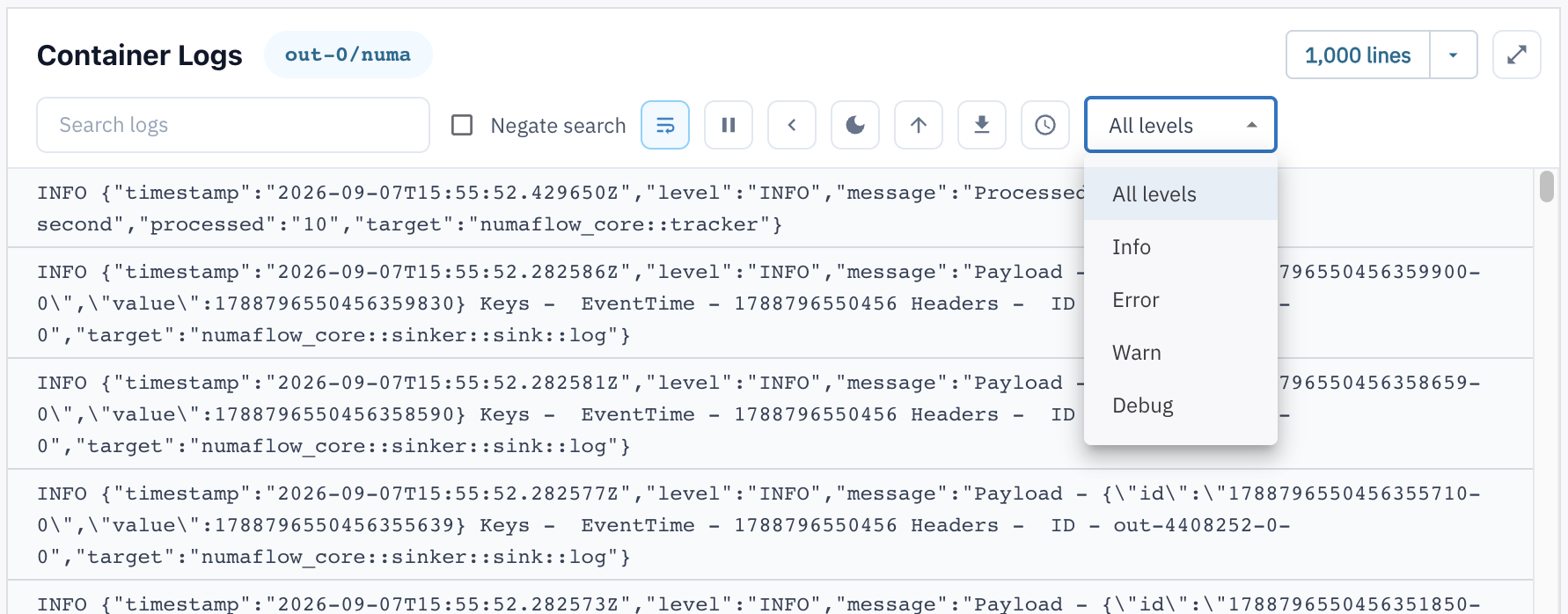The height and width of the screenshot is (614, 1568).
Task: Click log entry with timestamp 15:55:52.282586Z
Action: [770, 303]
